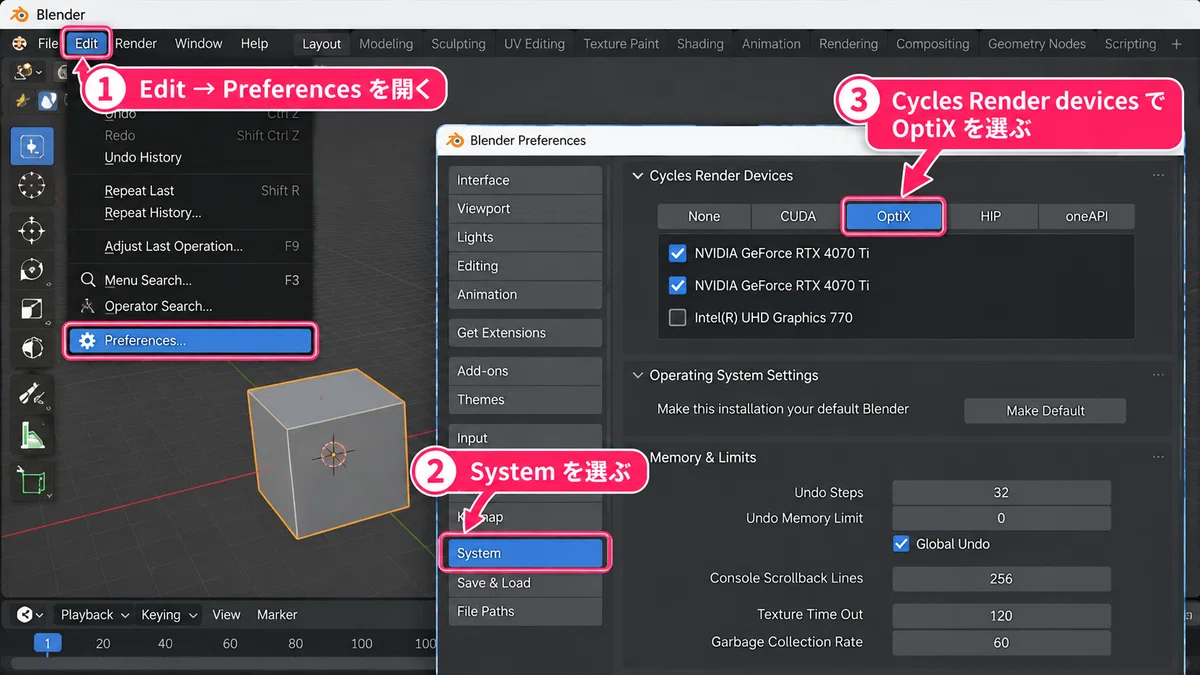Open the Playback dropdown in timeline

pos(95,615)
